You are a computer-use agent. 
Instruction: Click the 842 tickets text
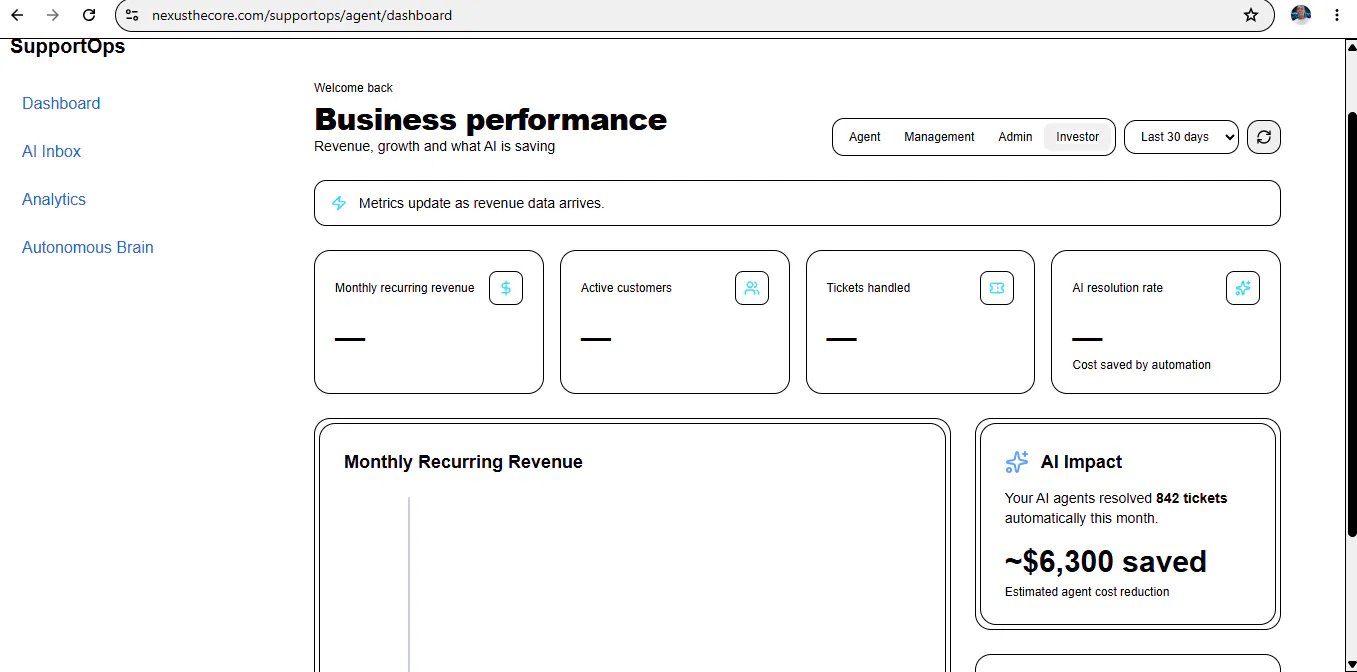(1192, 498)
